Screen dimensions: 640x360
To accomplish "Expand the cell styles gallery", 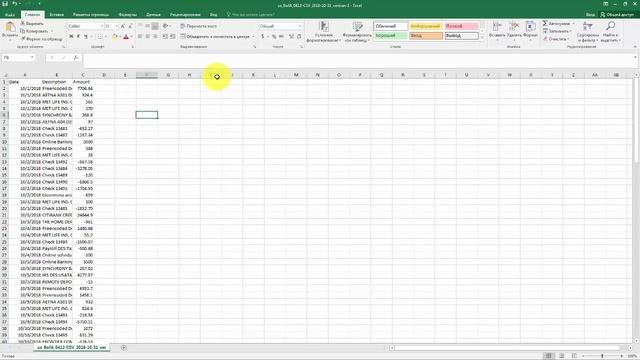I will pos(482,38).
